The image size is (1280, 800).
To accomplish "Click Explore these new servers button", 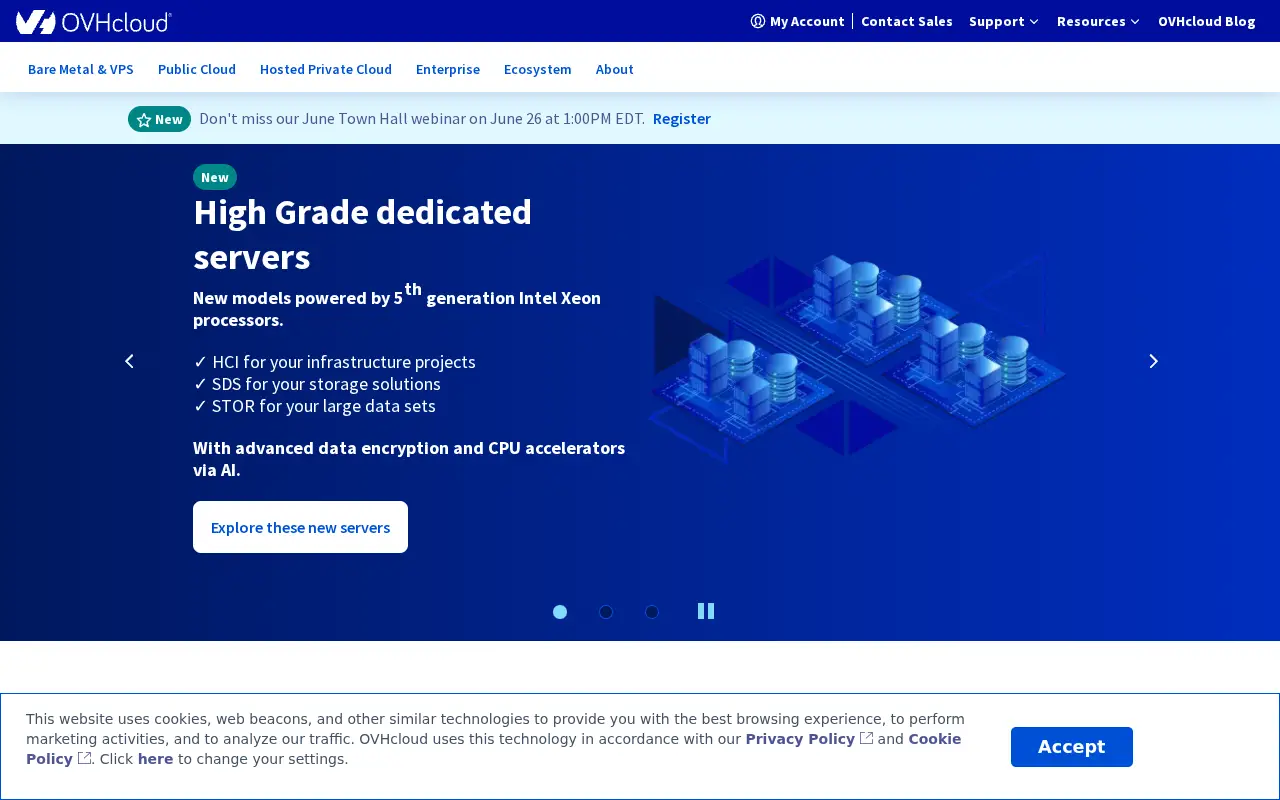I will tap(300, 527).
